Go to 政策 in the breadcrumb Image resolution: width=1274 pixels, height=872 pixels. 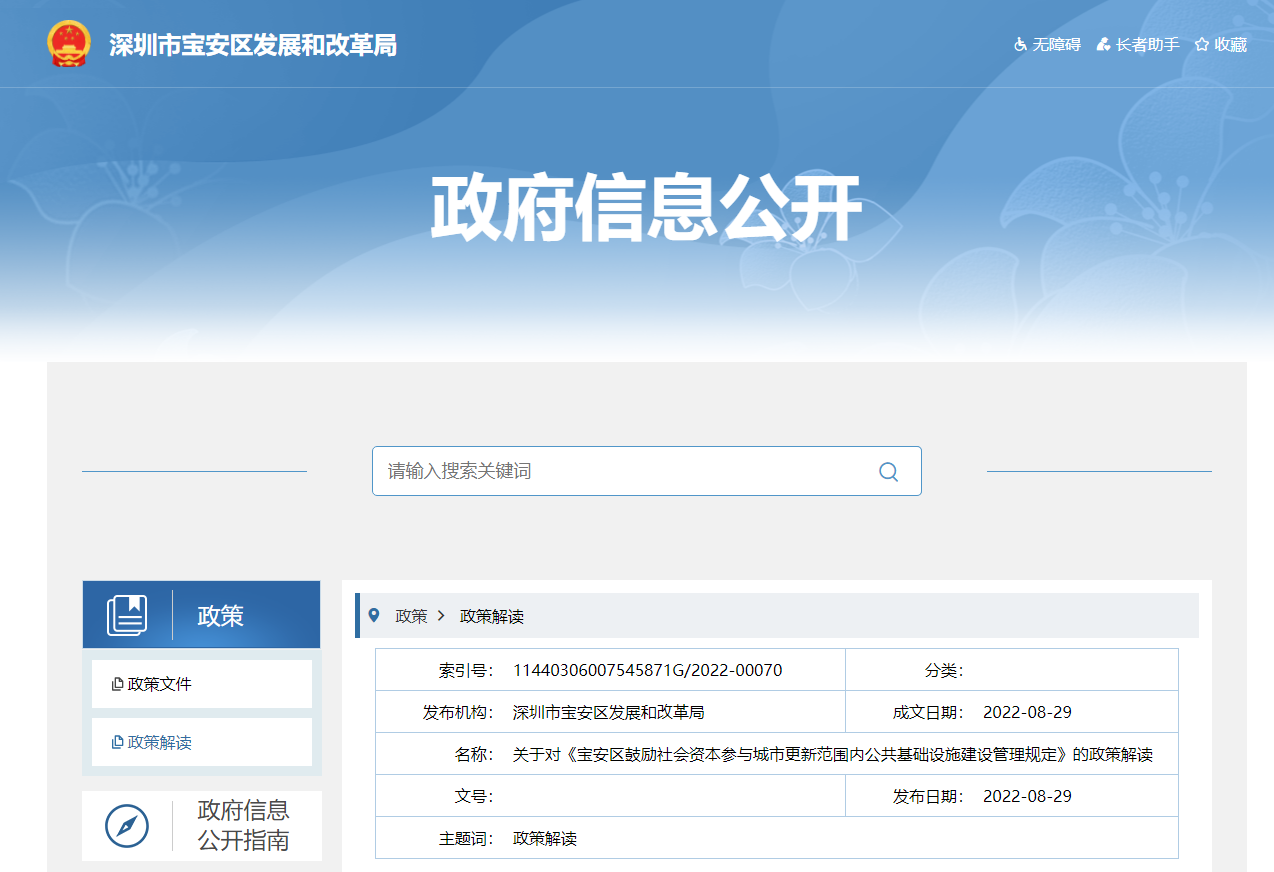[411, 616]
